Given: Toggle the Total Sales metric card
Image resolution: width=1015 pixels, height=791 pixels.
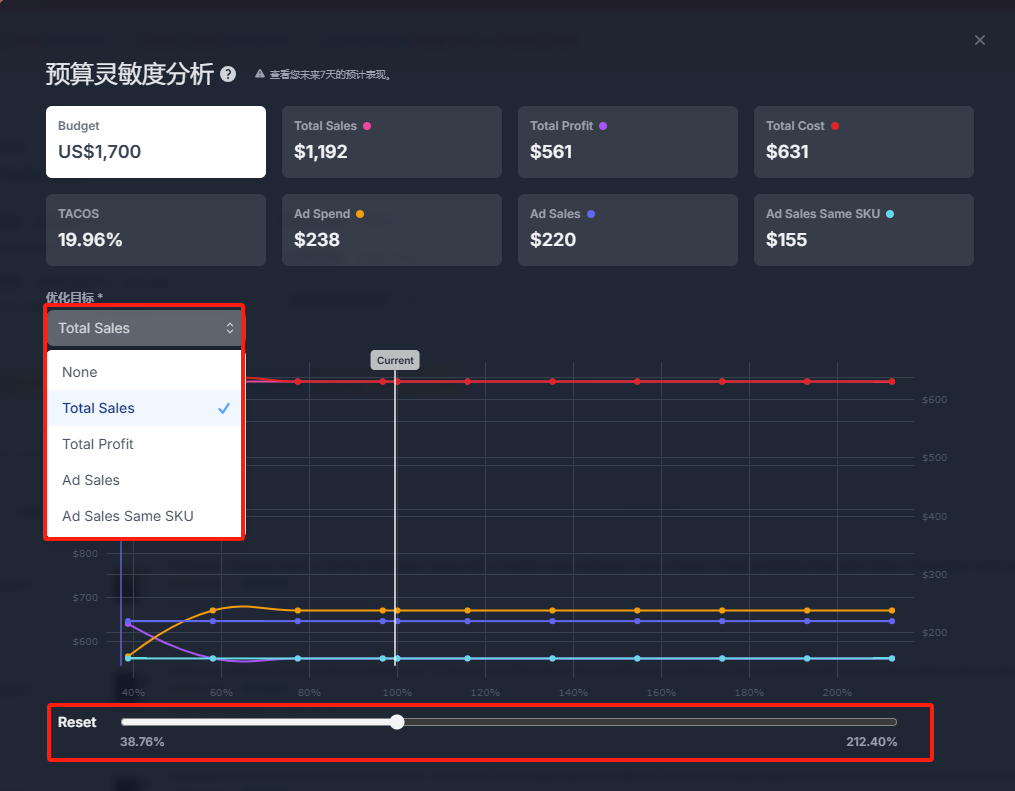Looking at the screenshot, I should [x=391, y=141].
